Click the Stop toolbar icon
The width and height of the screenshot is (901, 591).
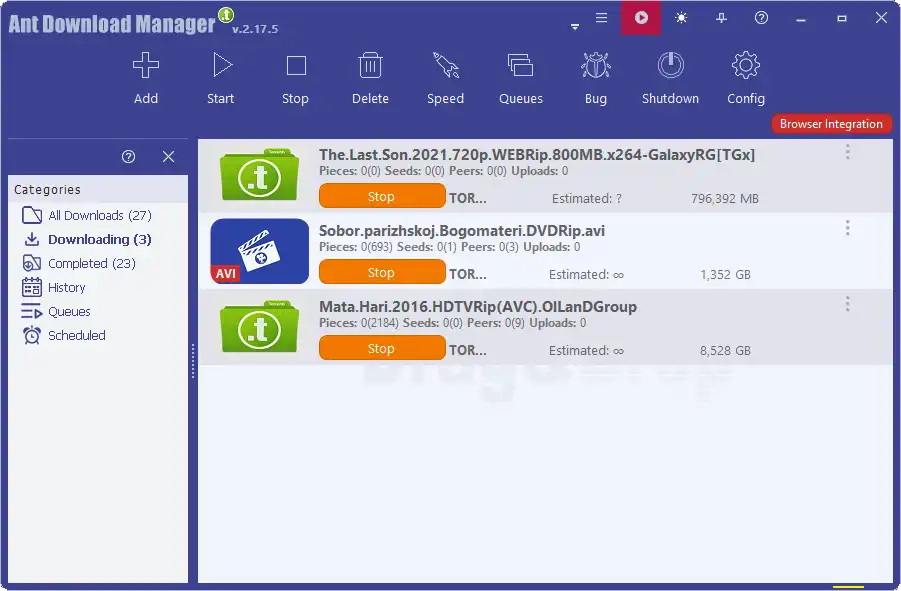pos(296,65)
